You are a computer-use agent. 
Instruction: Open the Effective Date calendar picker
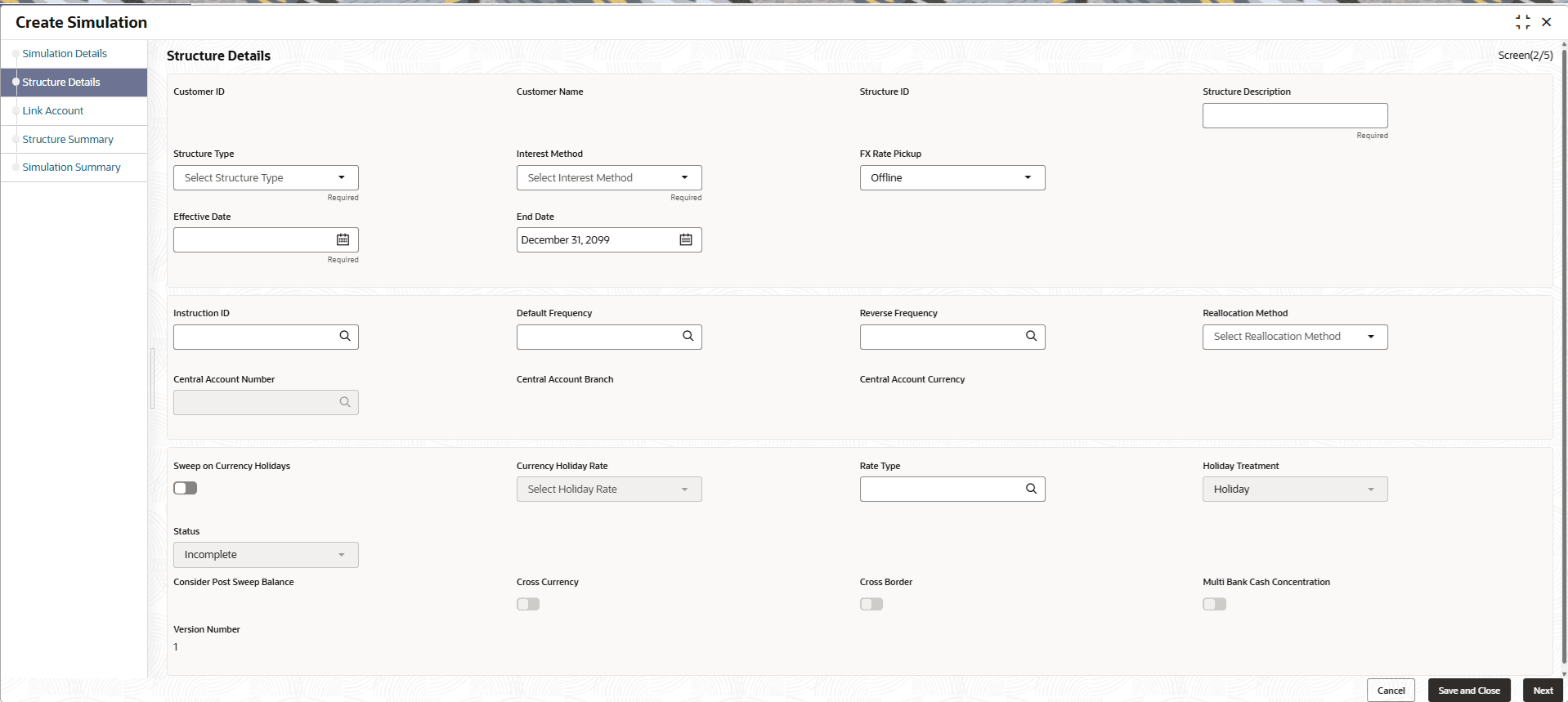[x=343, y=239]
